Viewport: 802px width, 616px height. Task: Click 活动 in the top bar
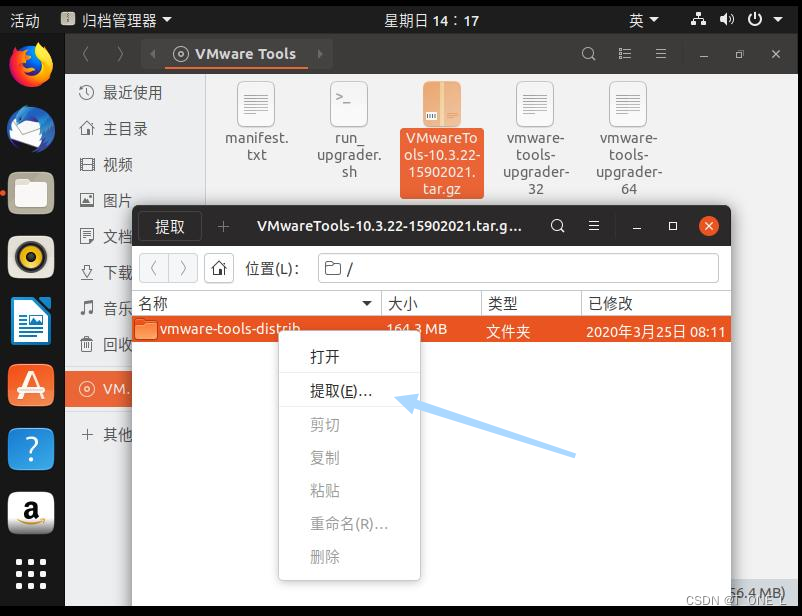(x=24, y=18)
